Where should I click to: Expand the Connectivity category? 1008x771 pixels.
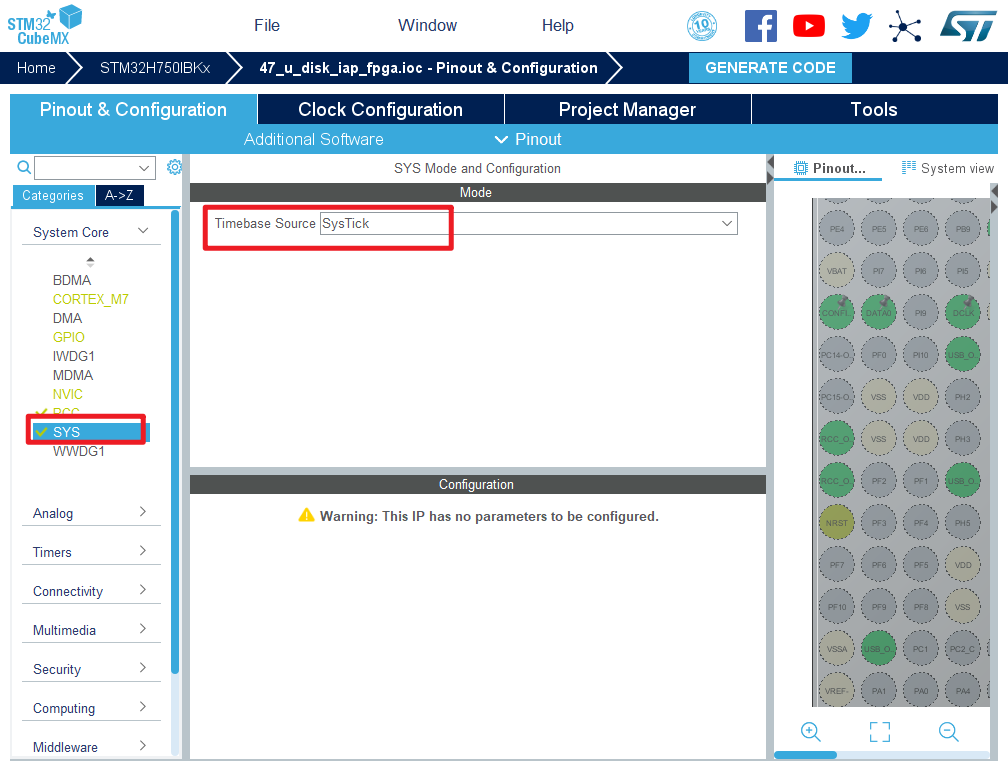tap(143, 590)
